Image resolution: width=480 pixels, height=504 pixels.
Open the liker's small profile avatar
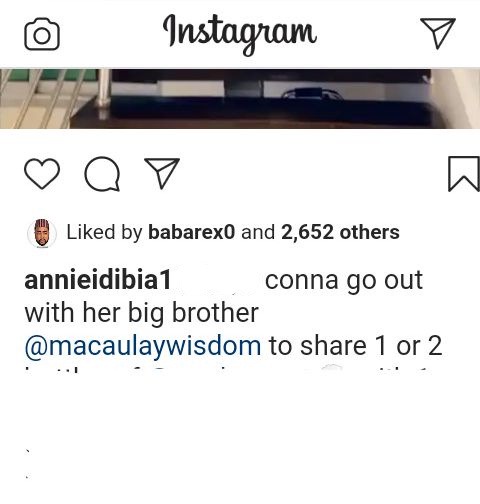(42, 233)
